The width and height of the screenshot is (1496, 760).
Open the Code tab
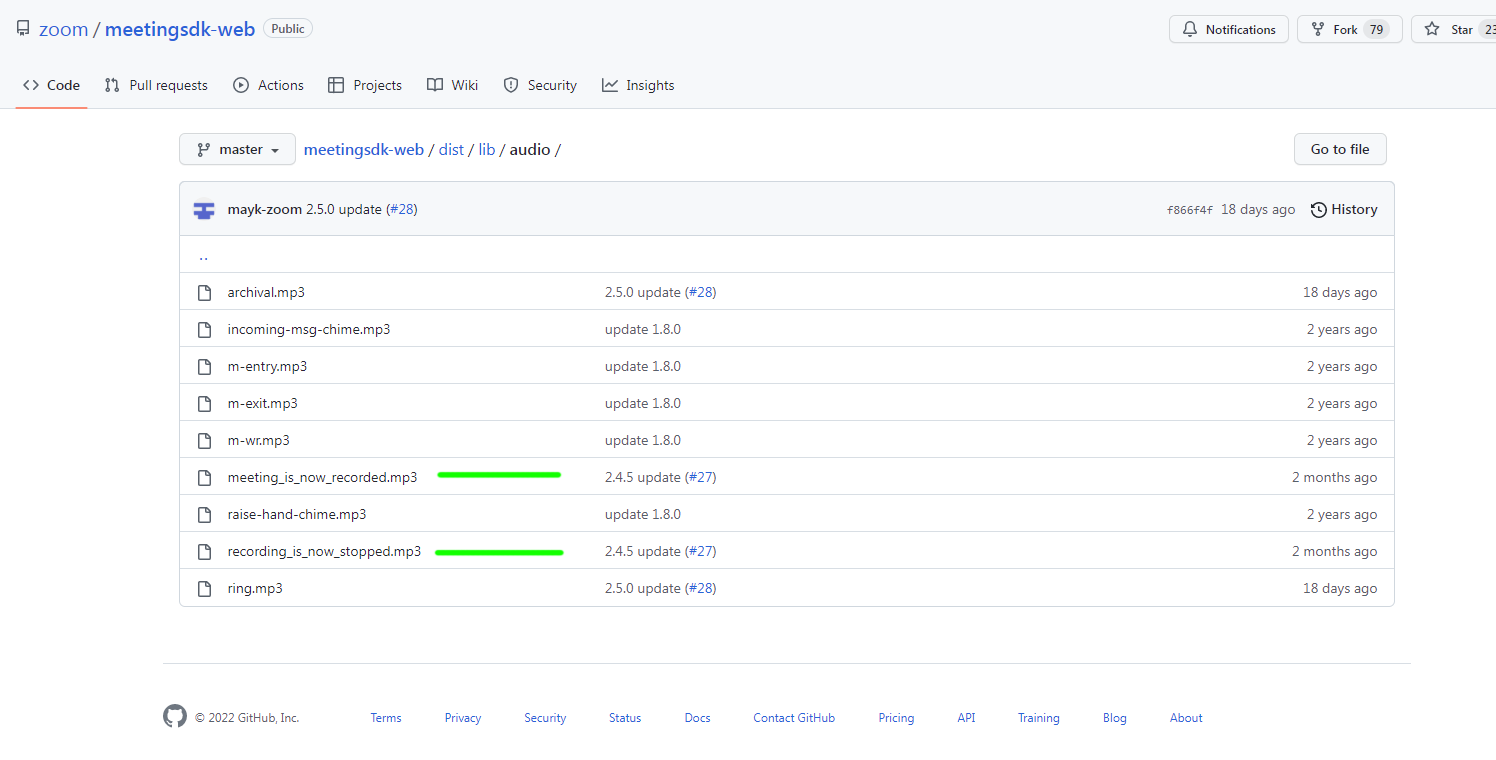(52, 85)
